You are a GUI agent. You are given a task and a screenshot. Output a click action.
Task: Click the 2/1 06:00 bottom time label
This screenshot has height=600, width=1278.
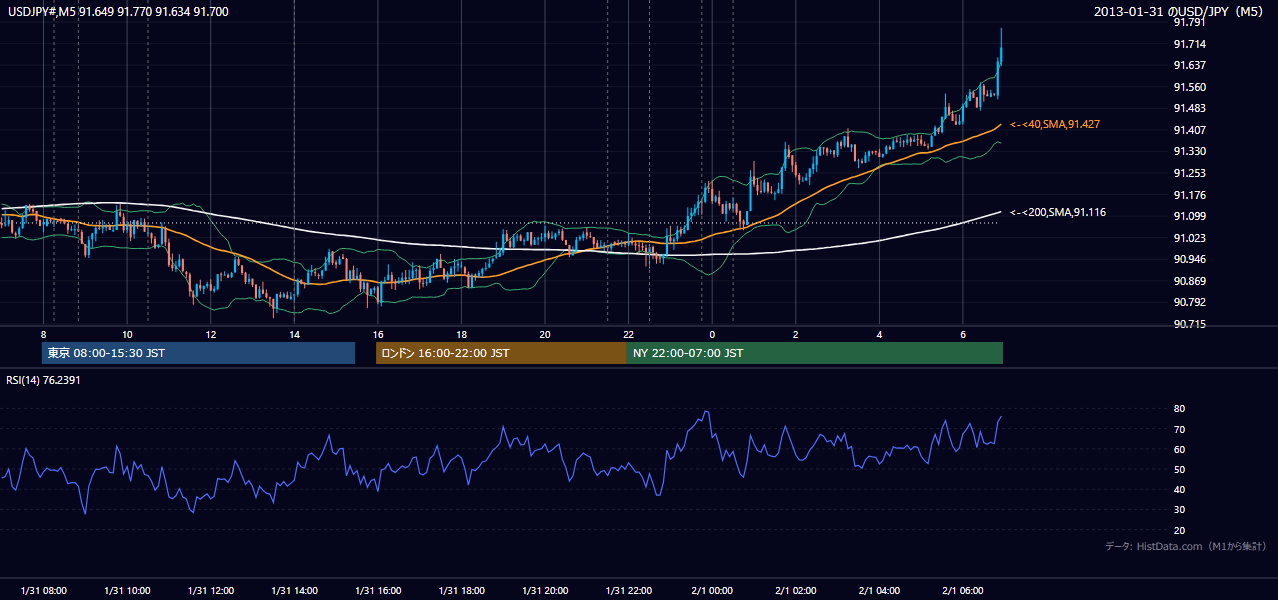tap(962, 591)
